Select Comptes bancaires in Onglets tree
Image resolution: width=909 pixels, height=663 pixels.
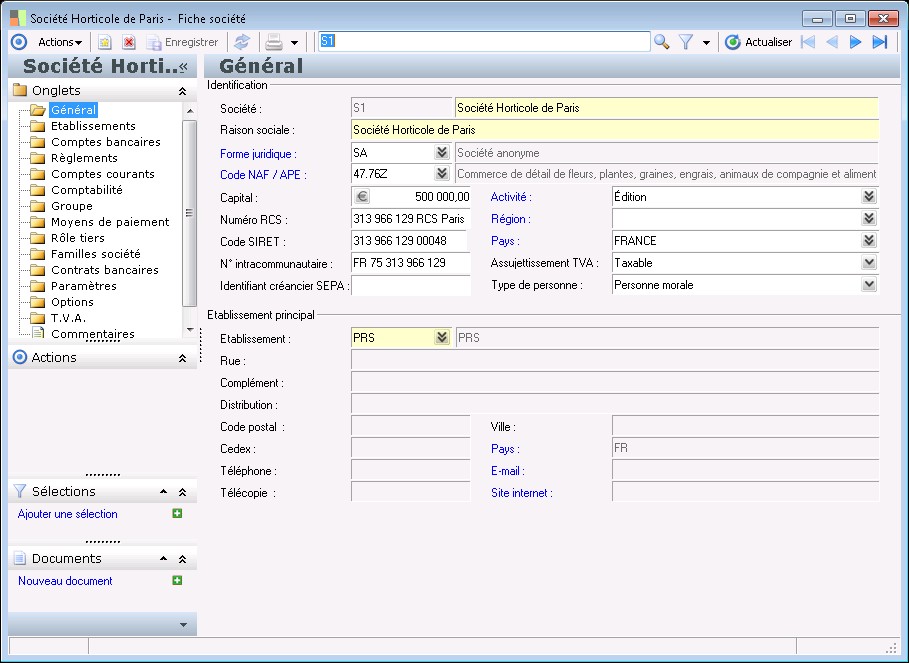point(105,142)
